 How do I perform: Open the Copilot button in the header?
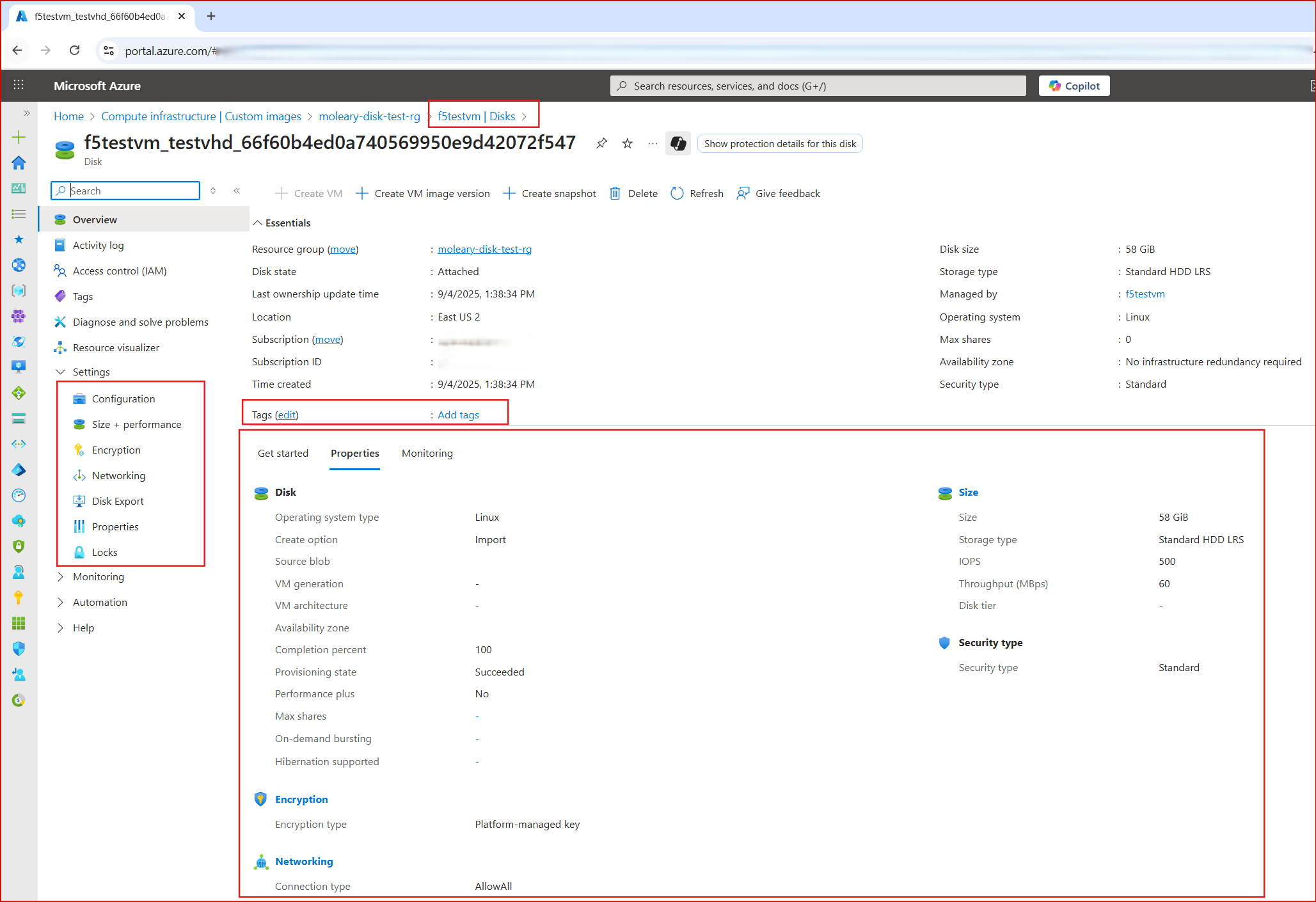(1074, 86)
